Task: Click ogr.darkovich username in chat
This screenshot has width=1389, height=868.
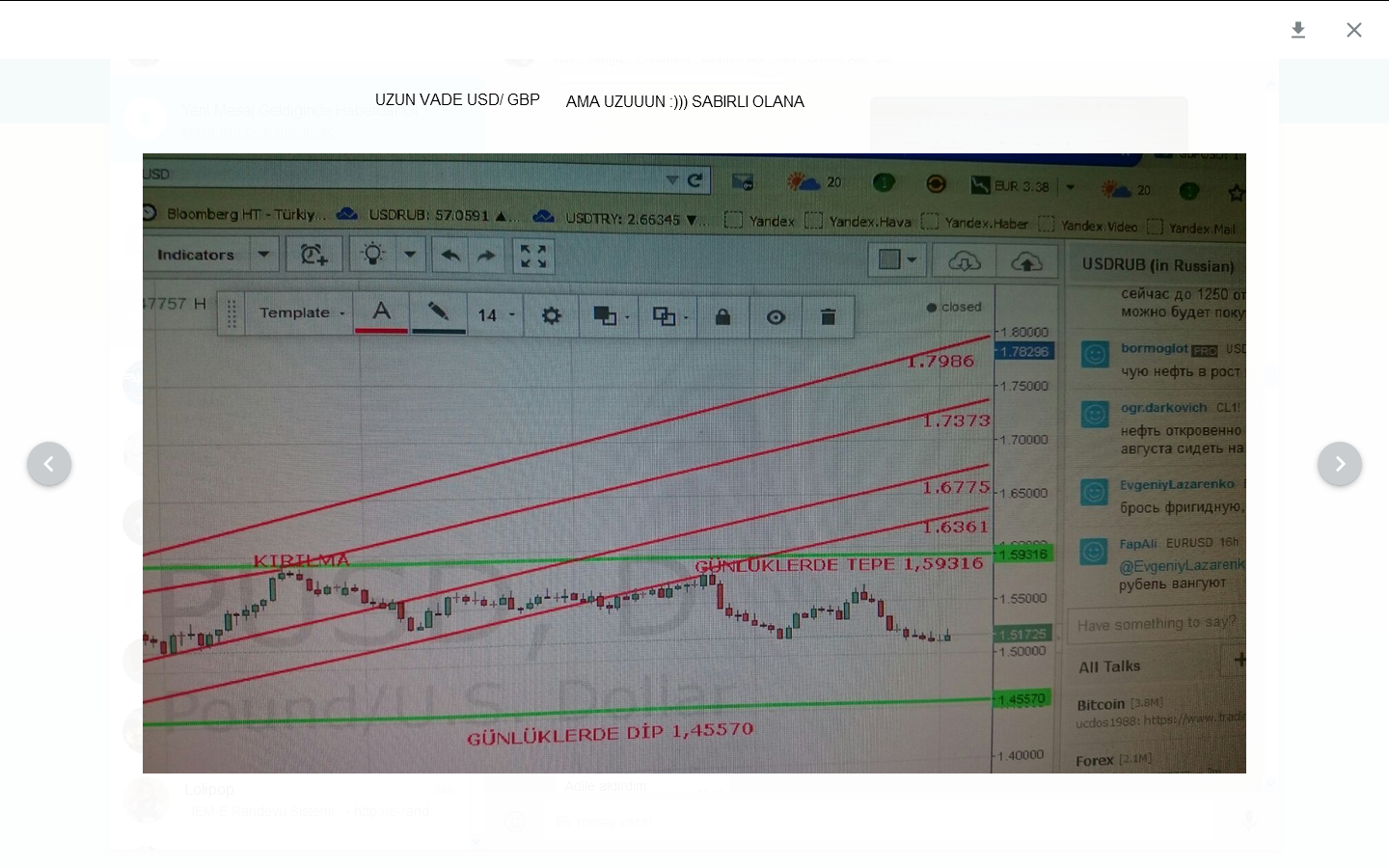Action: pos(1163,408)
